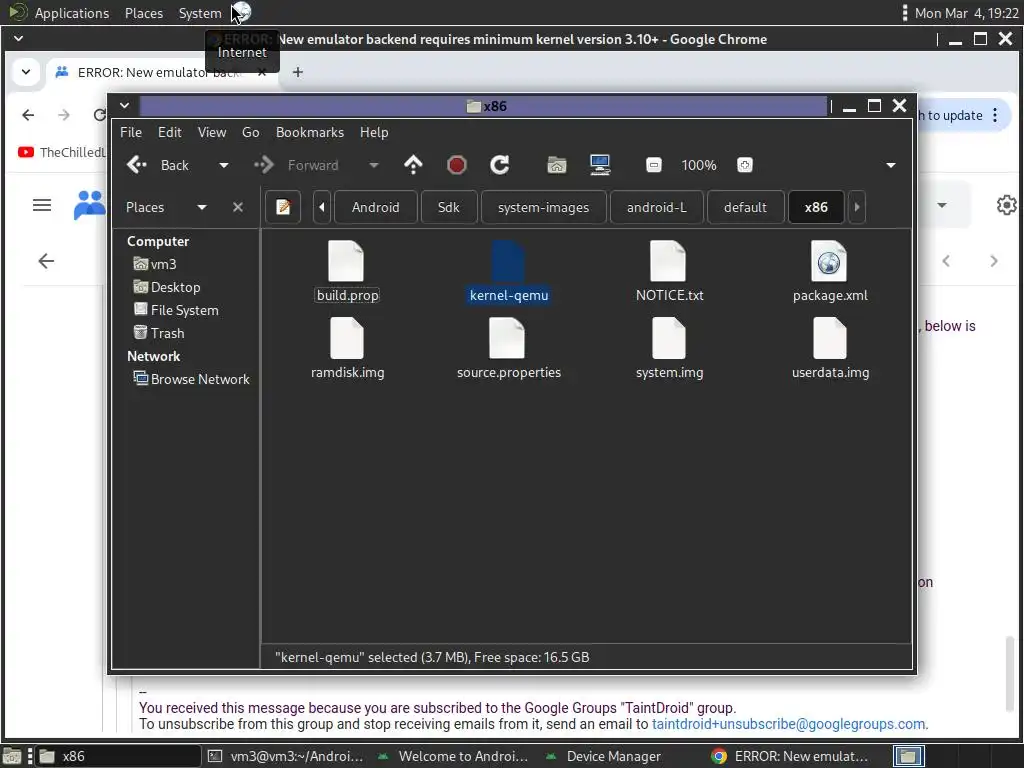Open Applications menu in top panel
This screenshot has width=1024, height=768.
72,13
